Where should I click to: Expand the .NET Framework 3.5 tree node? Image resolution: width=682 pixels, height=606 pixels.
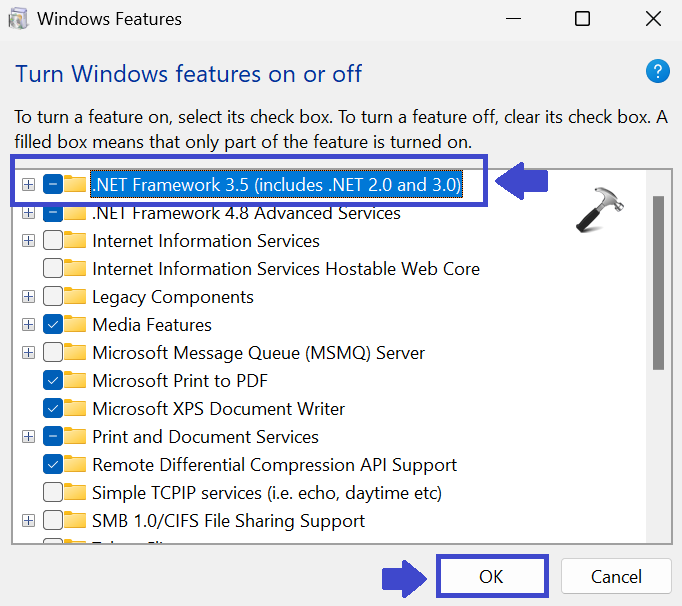pos(28,185)
